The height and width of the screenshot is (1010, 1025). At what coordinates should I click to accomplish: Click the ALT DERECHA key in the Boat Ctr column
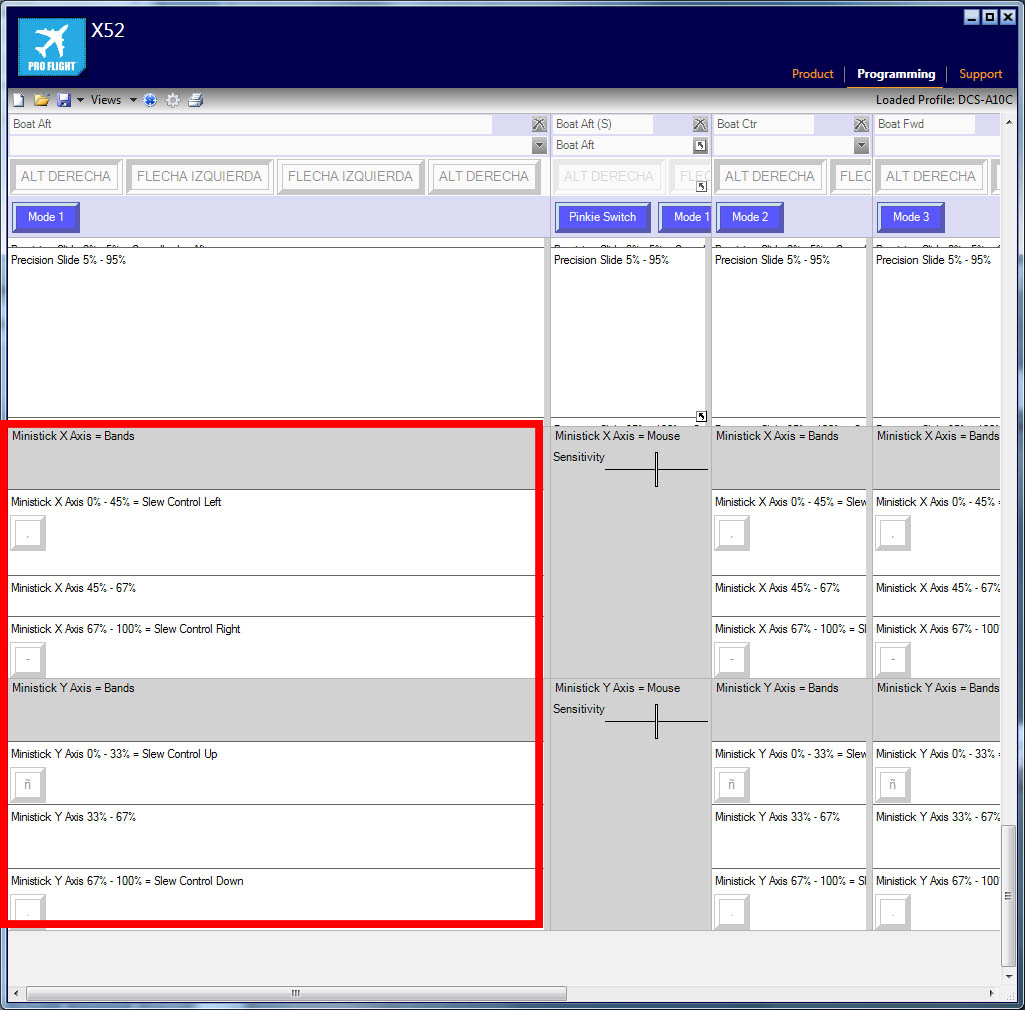[x=769, y=177]
